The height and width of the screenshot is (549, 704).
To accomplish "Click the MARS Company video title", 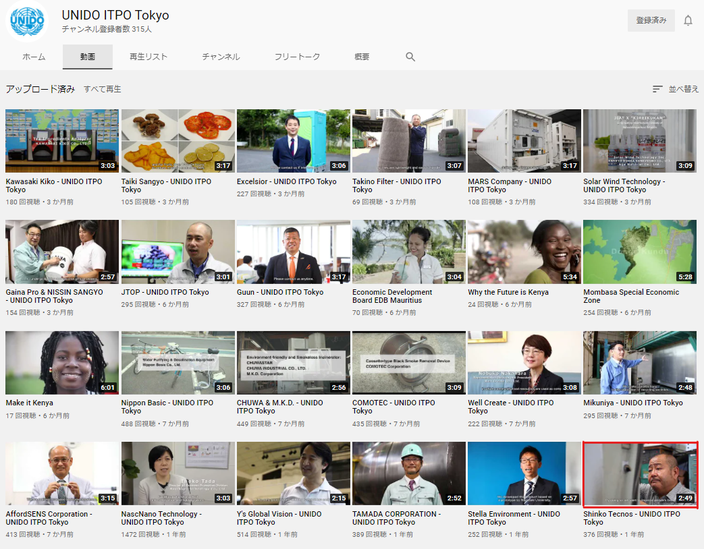I will [510, 185].
